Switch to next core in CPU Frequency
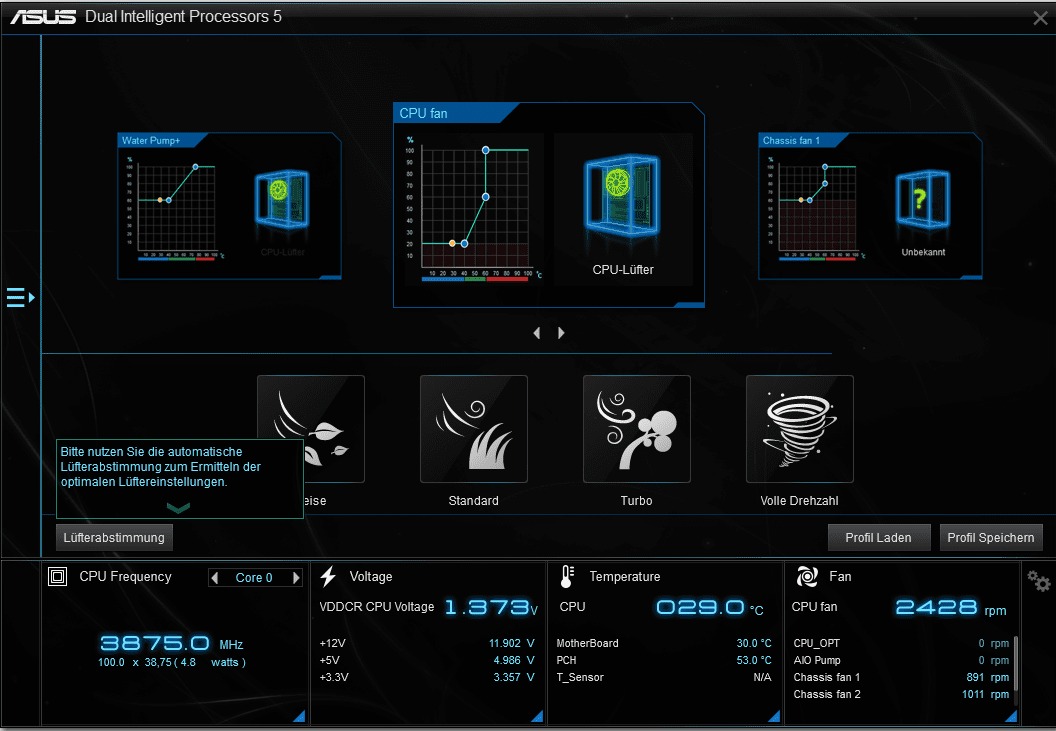1056x731 pixels. (x=296, y=577)
